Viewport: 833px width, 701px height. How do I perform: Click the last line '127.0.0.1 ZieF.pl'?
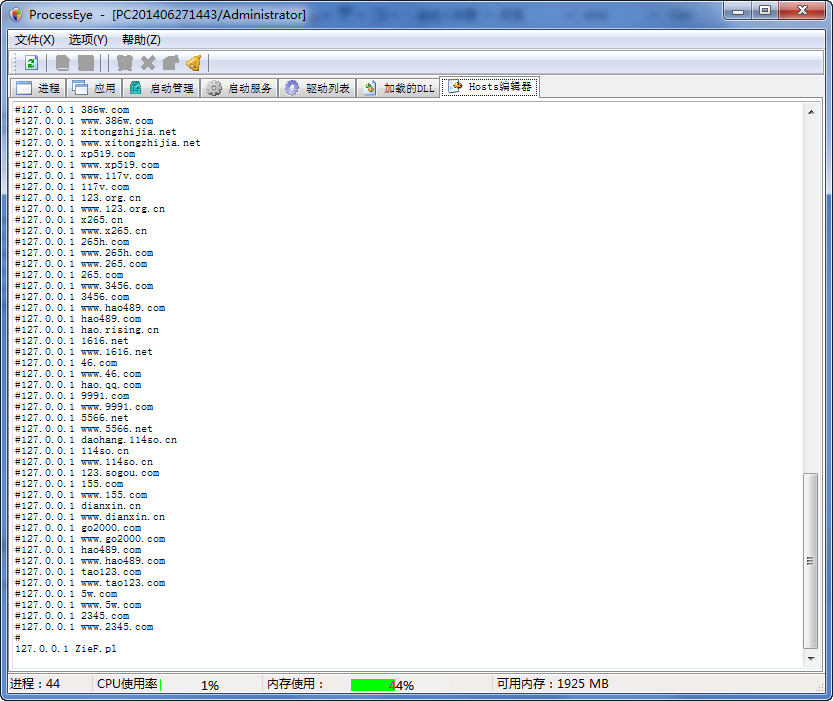66,649
